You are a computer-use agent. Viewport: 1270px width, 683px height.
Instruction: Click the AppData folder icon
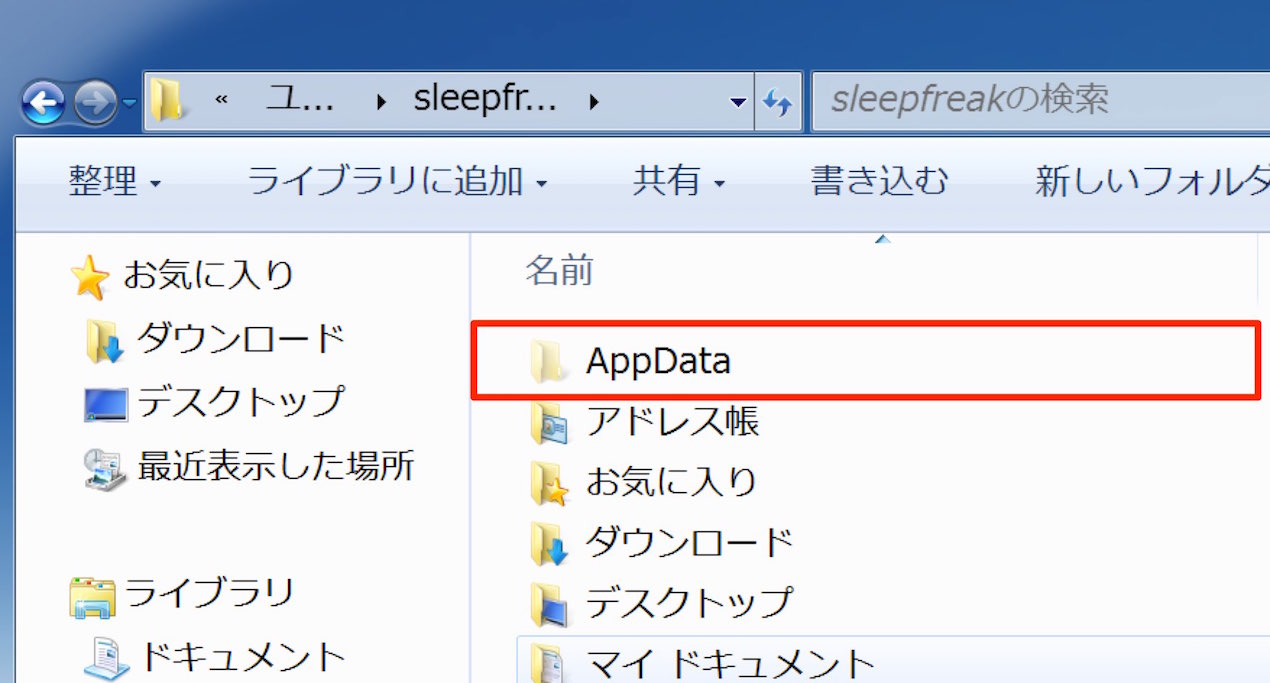coord(549,362)
